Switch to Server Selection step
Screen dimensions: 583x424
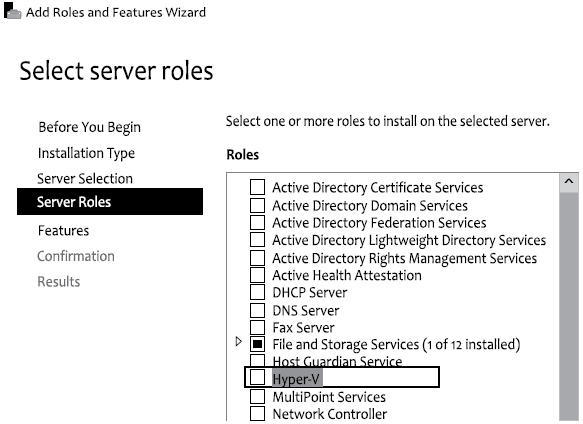click(85, 179)
